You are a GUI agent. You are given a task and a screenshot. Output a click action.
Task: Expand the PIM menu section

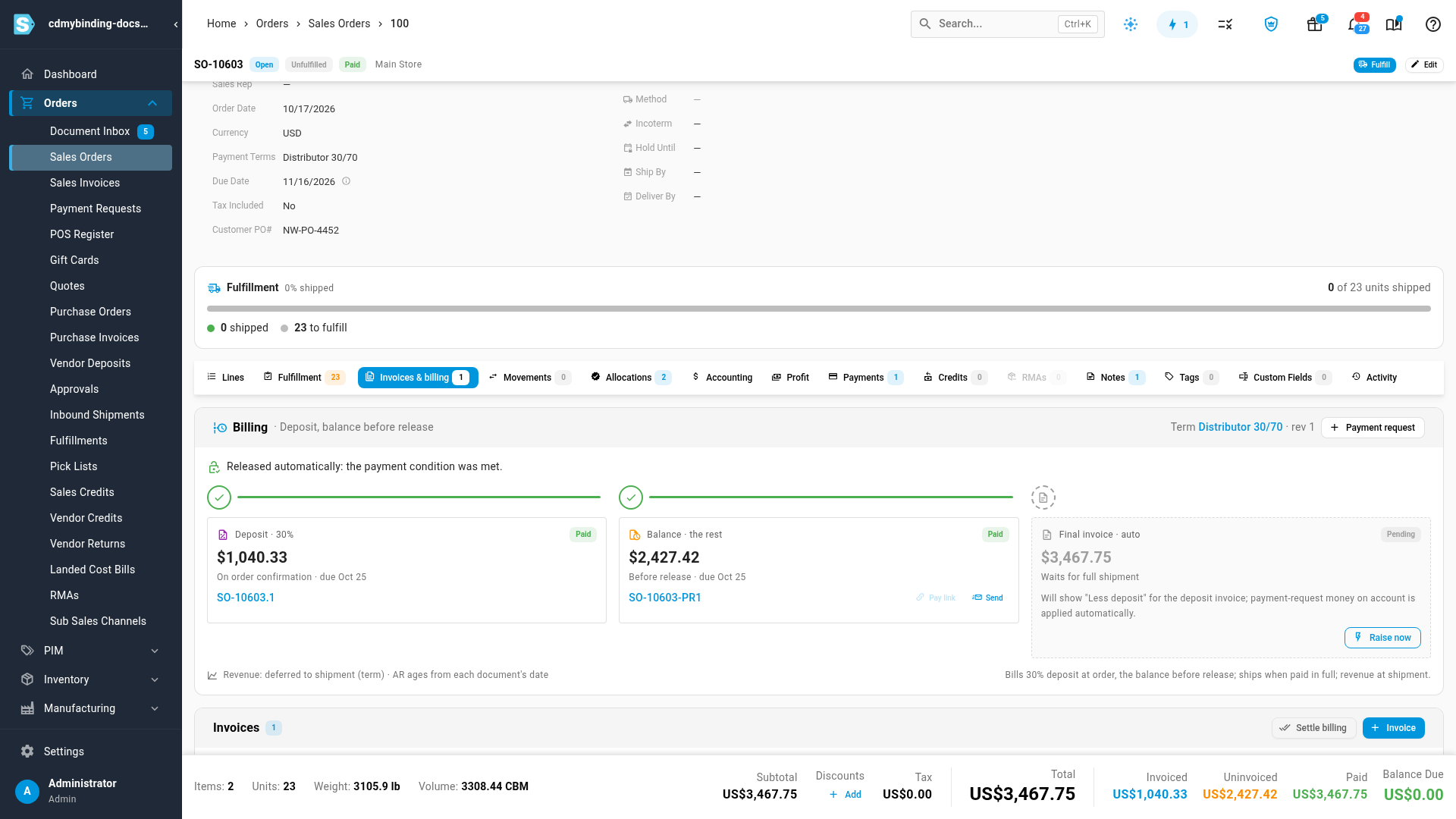point(155,651)
